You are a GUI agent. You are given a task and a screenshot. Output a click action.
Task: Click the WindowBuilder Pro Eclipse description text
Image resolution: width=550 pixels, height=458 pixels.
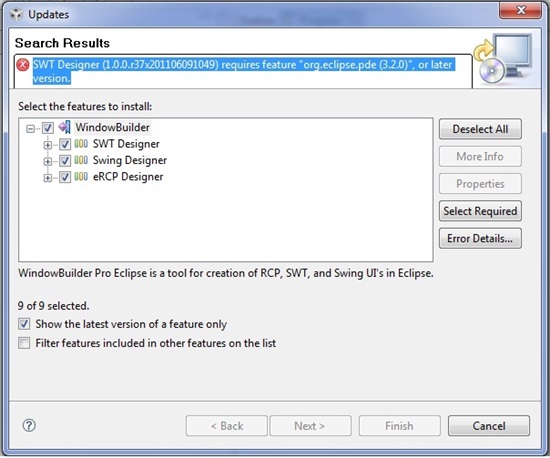226,273
